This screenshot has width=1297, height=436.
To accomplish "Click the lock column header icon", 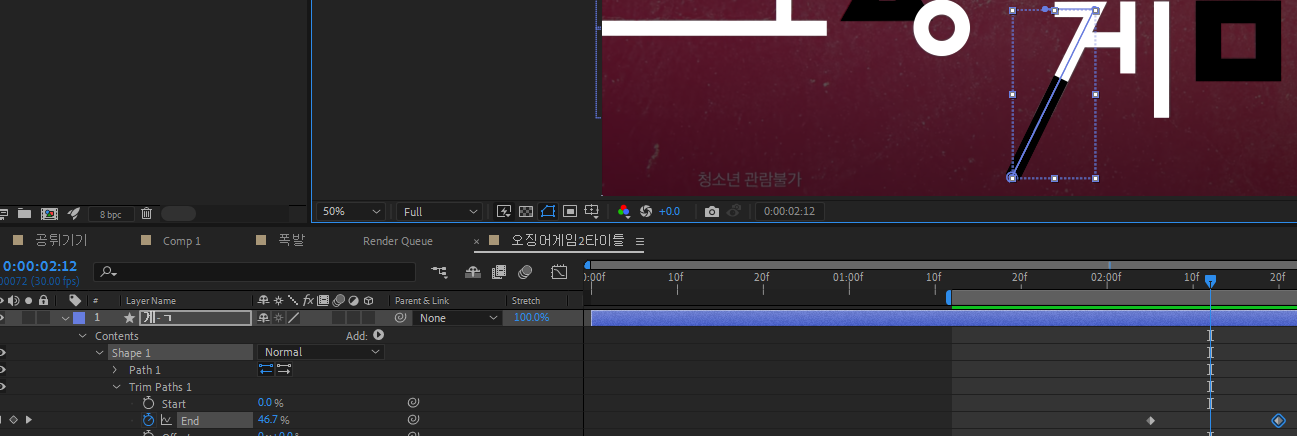I will click(x=43, y=300).
